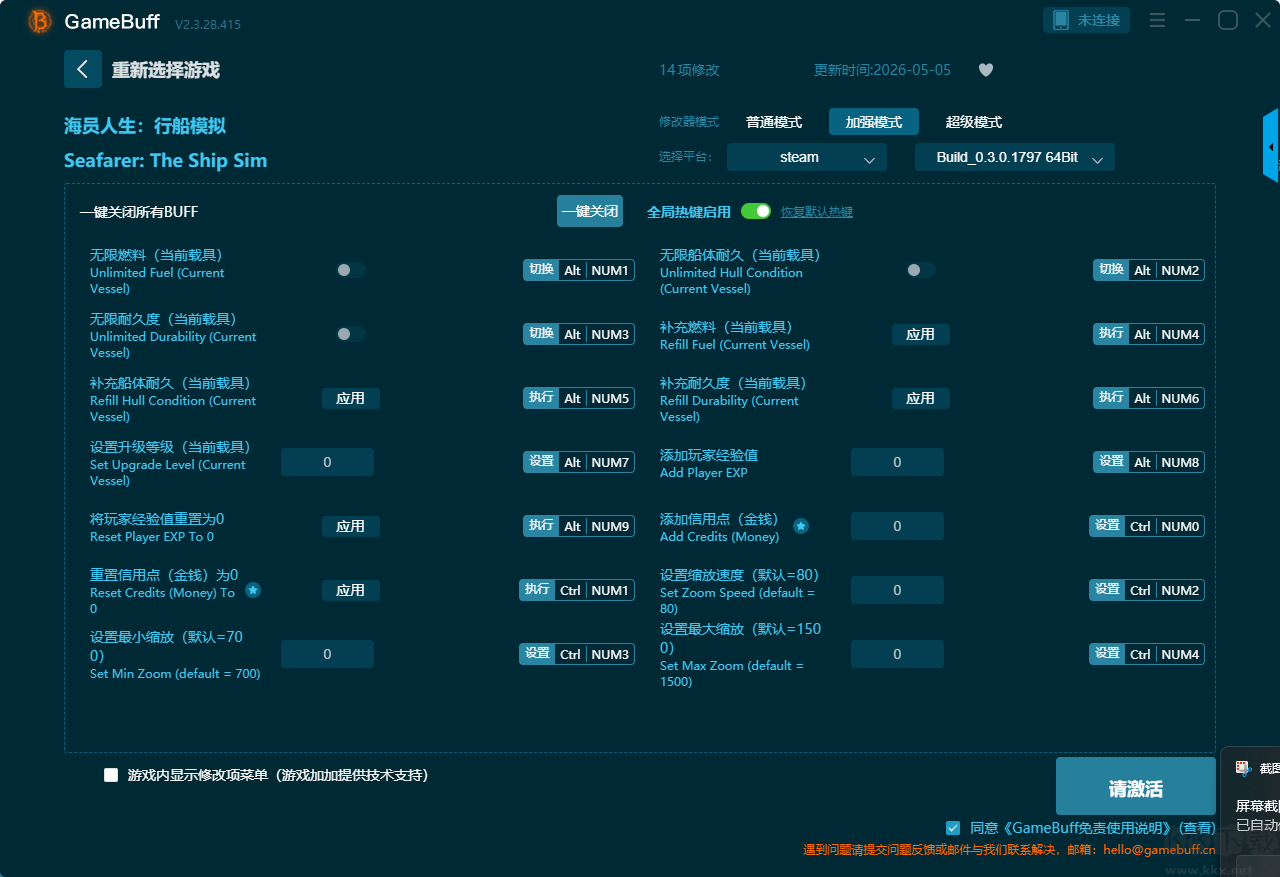1280x877 pixels.
Task: Click the Ctrl NUM2 hotkey for Zoom Speed
Action: [1147, 590]
